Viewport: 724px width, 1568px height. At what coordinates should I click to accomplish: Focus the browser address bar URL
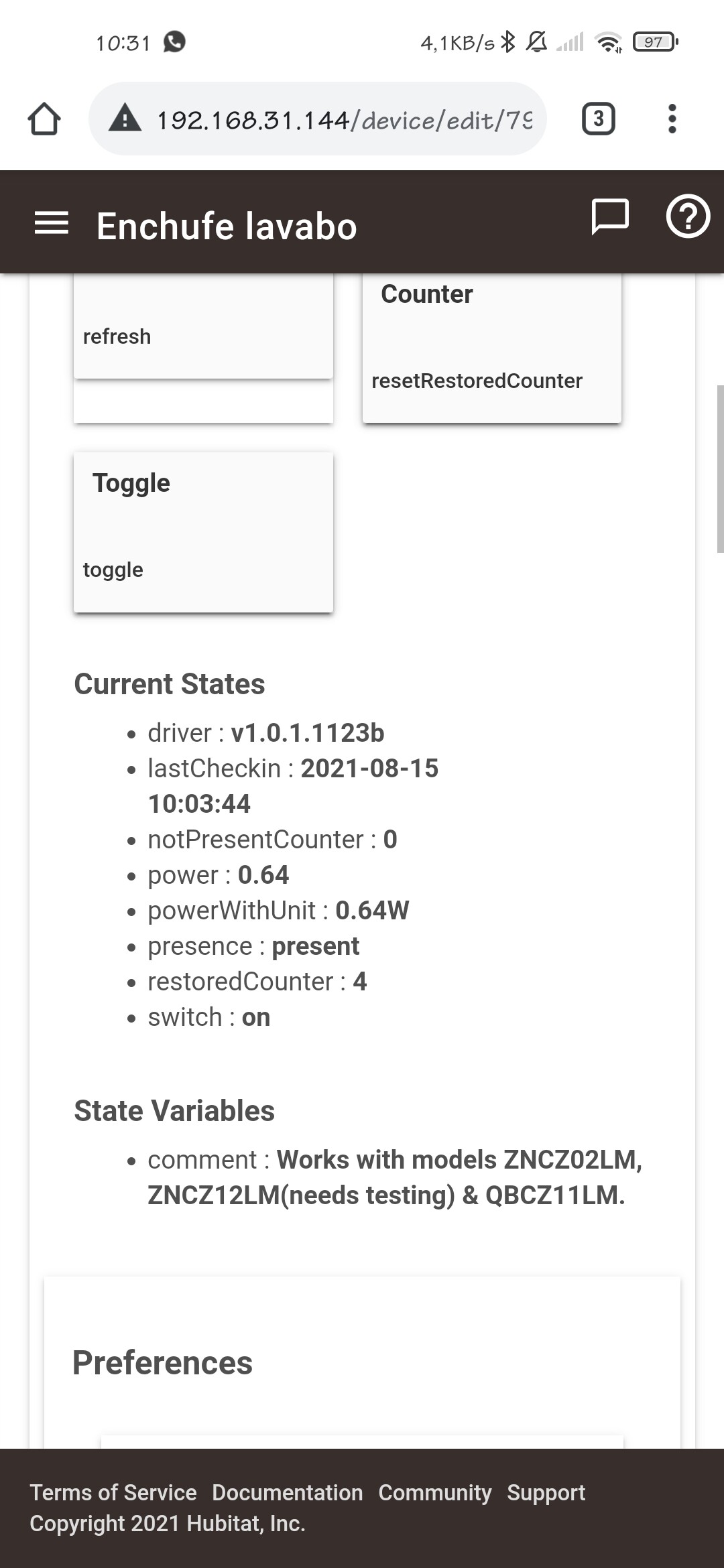tap(345, 120)
